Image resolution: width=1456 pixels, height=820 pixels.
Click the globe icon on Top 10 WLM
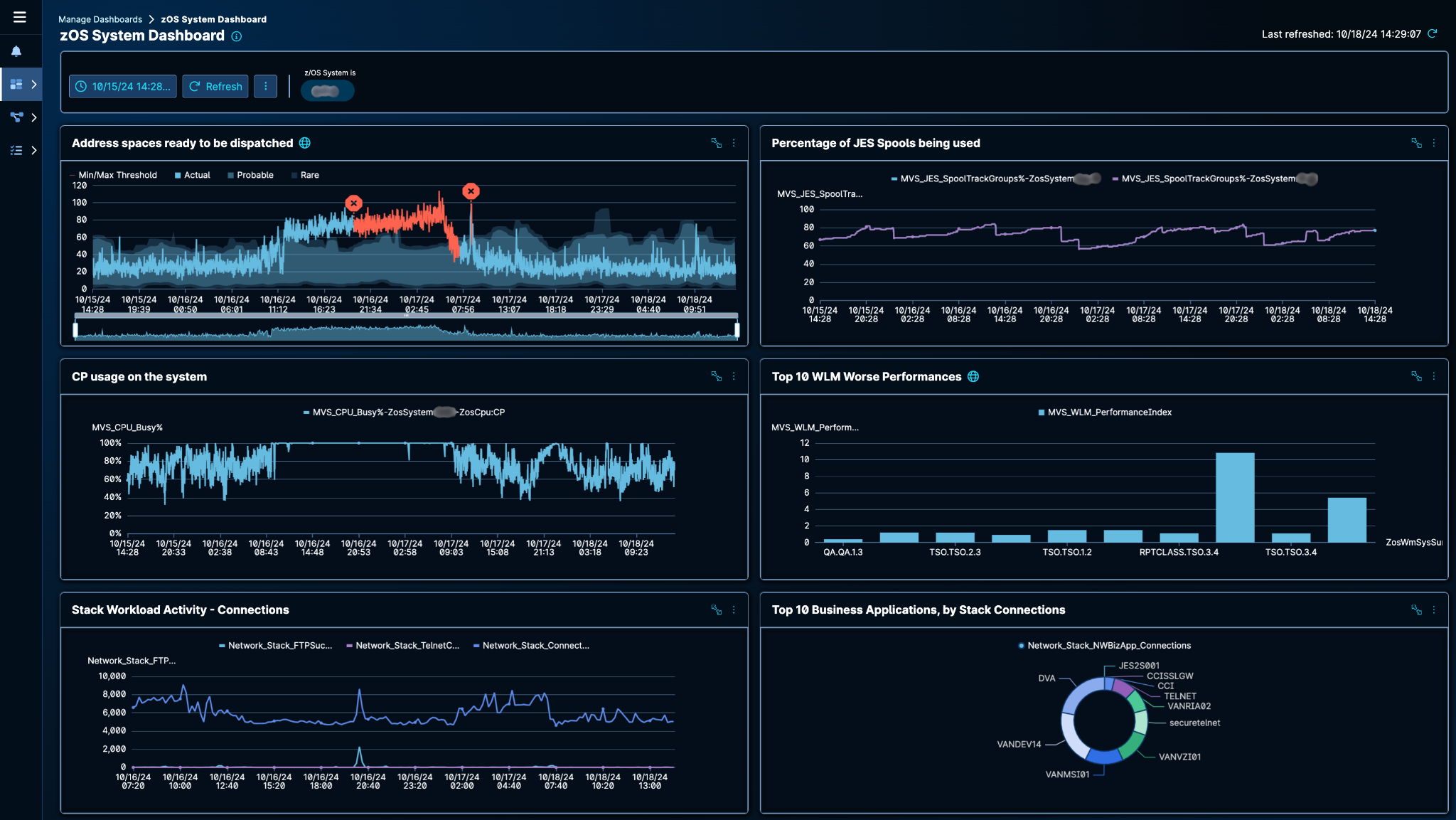973,377
